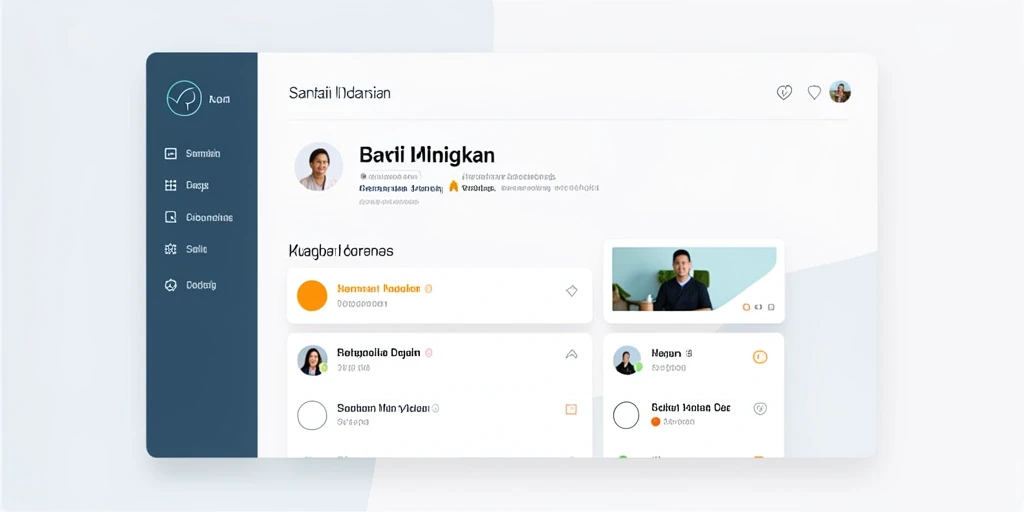
Task: Open the gear icon beside Solio
Action: pos(170,249)
